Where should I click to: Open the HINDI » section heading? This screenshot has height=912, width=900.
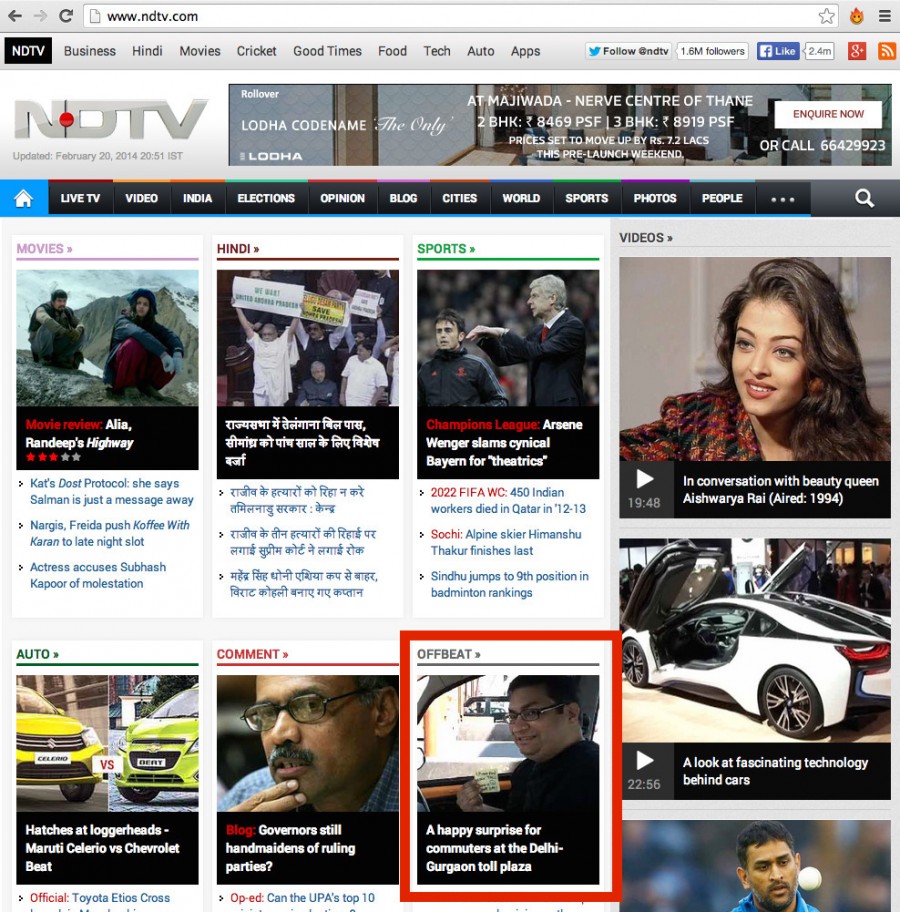[x=238, y=249]
